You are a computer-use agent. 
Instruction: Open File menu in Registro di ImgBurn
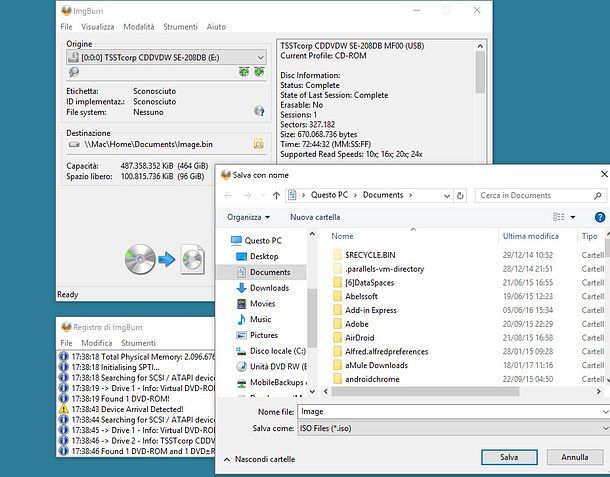click(66, 343)
